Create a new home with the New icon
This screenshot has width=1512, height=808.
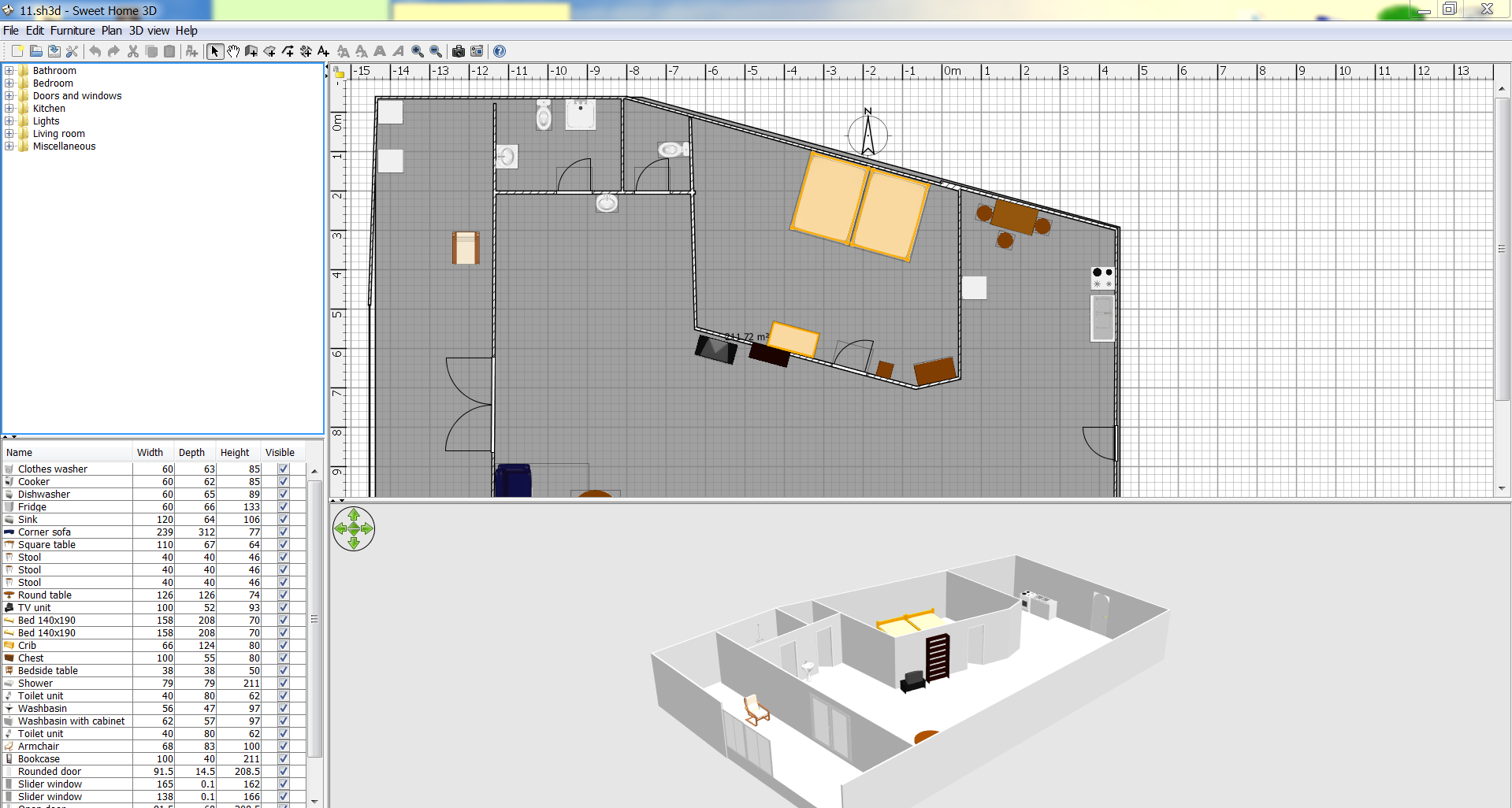[x=17, y=51]
